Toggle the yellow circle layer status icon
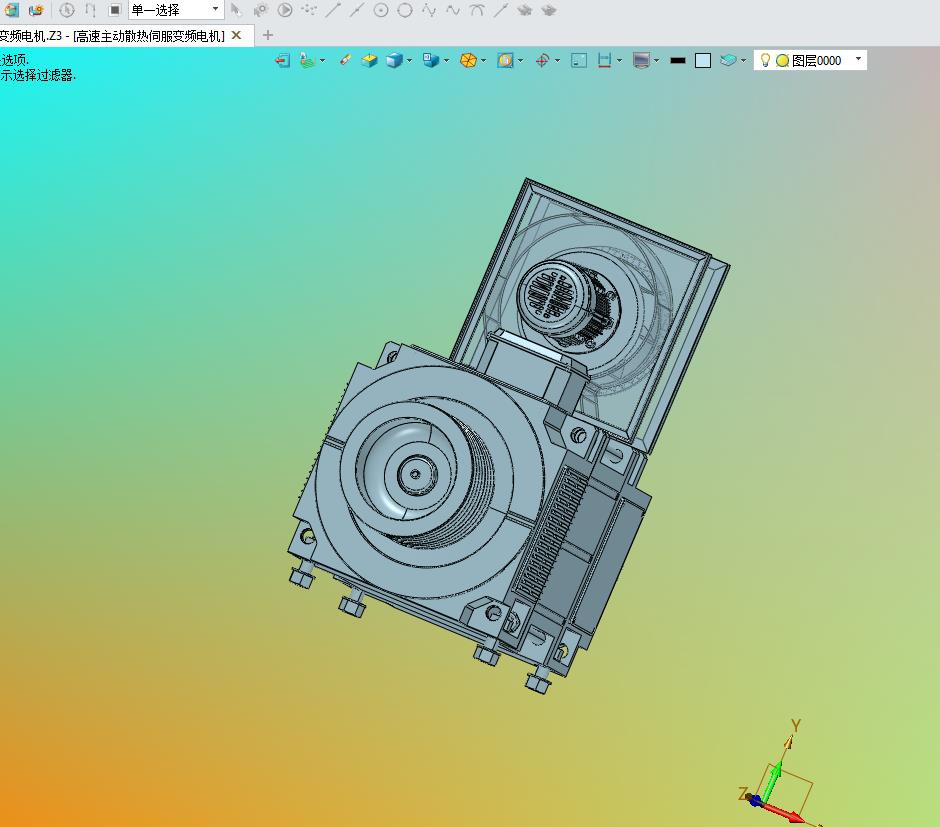Viewport: 940px width, 827px height. click(x=782, y=61)
